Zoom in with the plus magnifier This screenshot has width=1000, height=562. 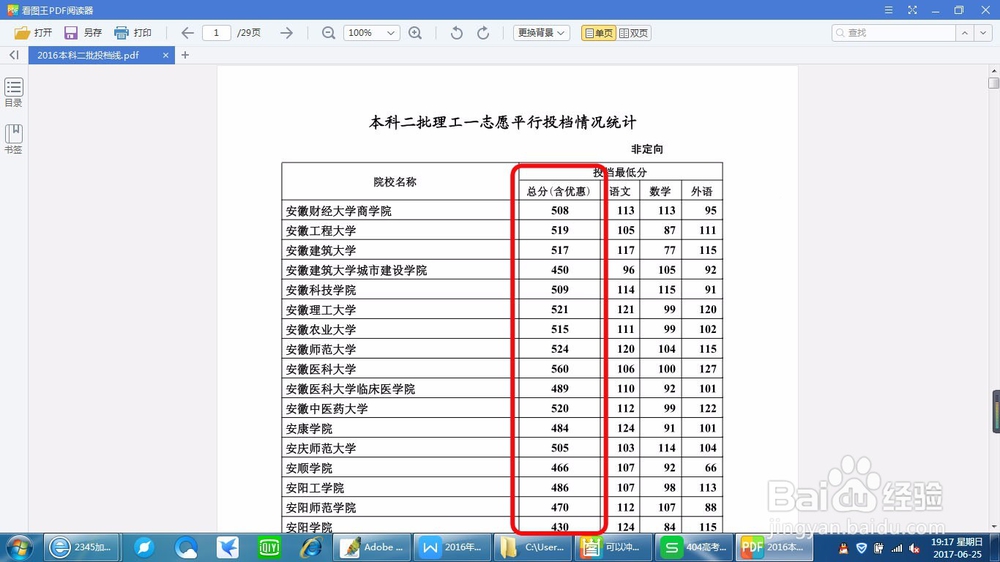415,33
